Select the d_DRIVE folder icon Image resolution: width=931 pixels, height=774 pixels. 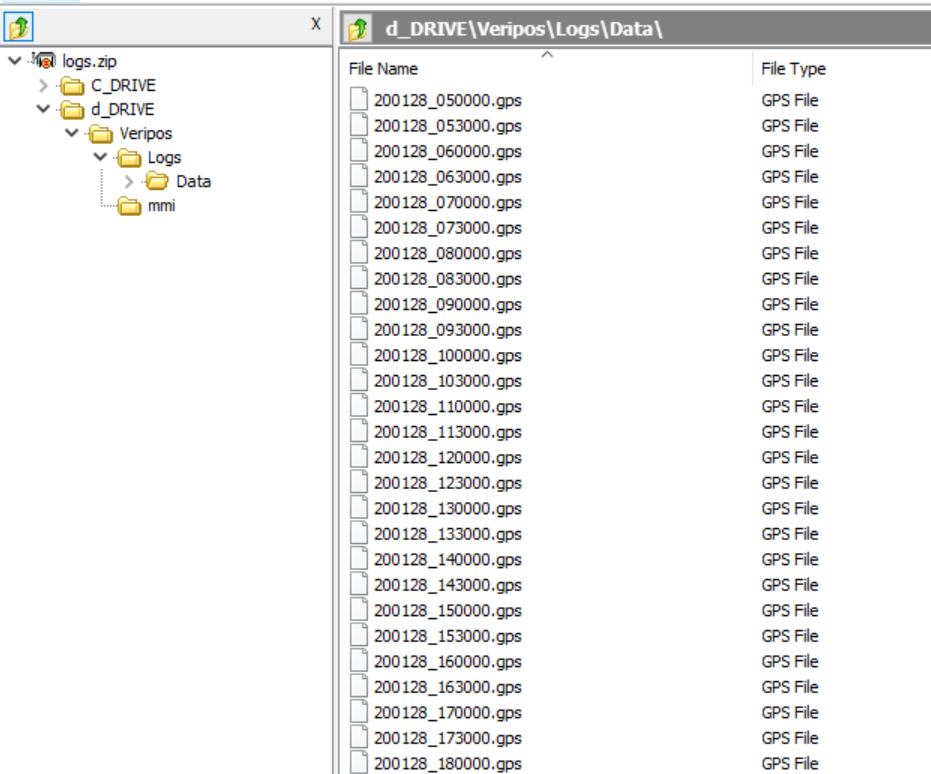72,110
